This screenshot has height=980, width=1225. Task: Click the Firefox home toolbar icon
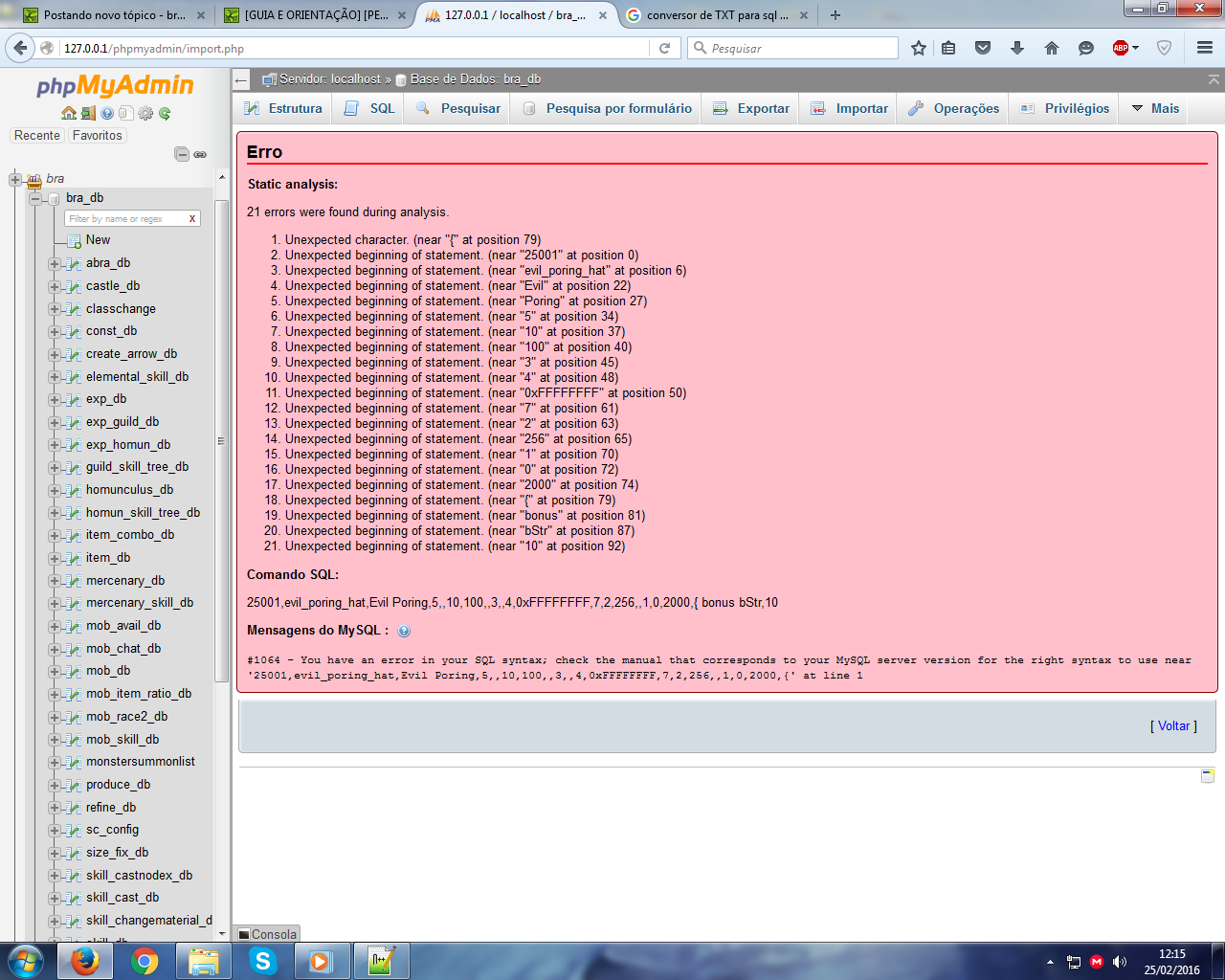[x=1052, y=48]
